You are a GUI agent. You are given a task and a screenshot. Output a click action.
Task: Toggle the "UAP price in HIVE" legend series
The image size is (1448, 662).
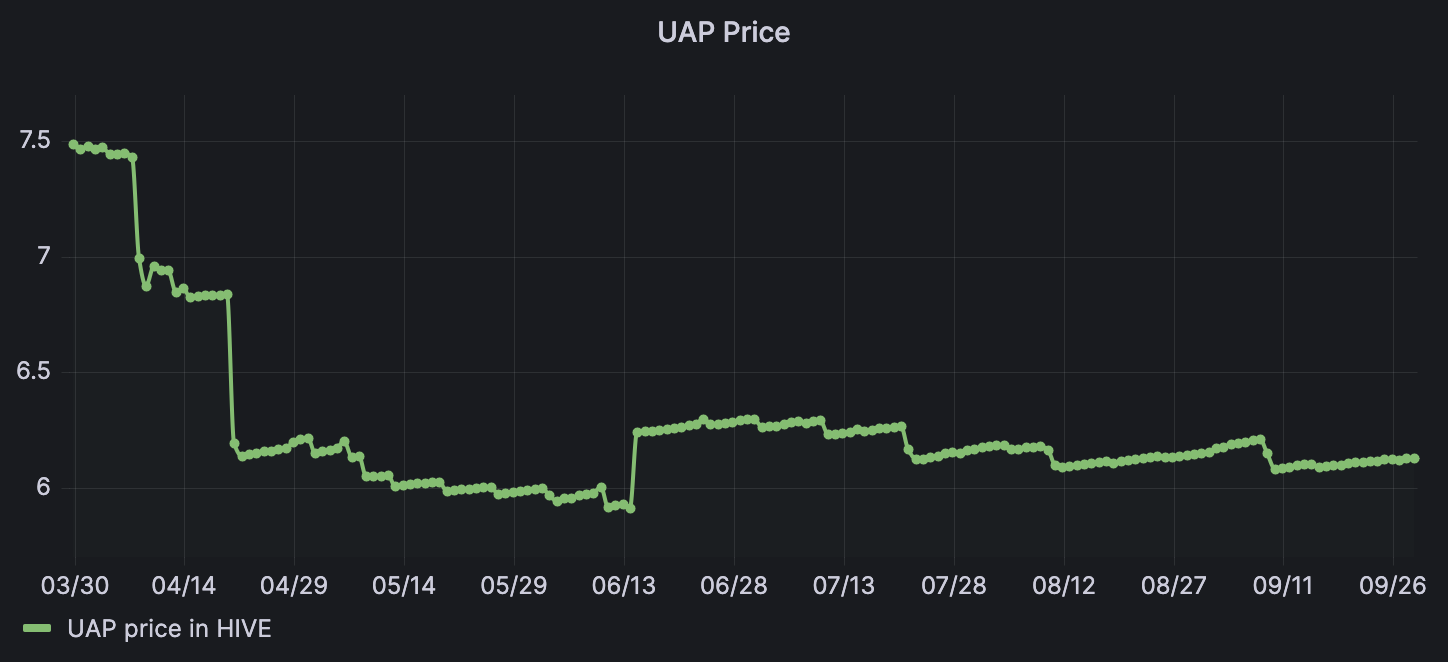169,628
